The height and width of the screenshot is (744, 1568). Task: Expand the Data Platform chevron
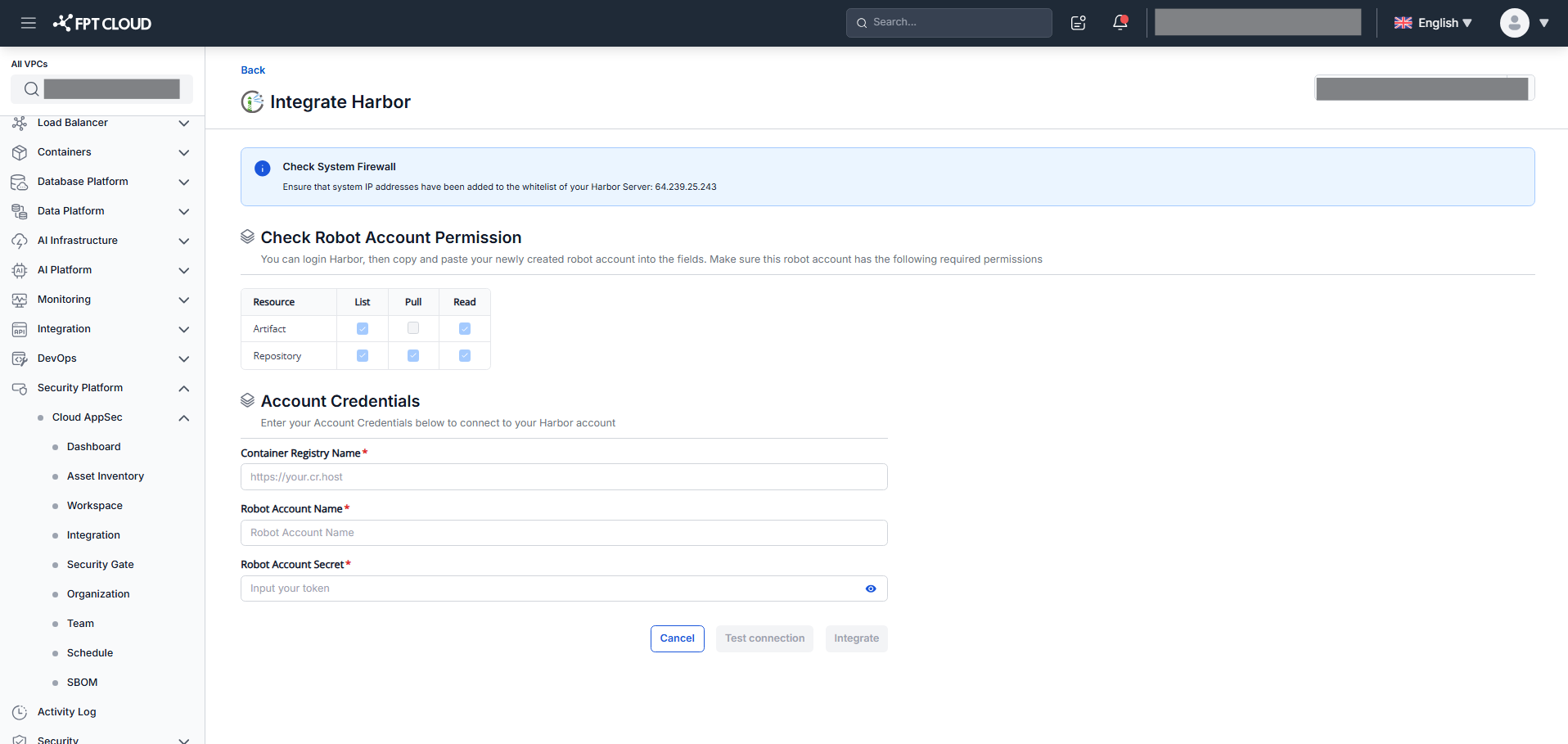184,211
